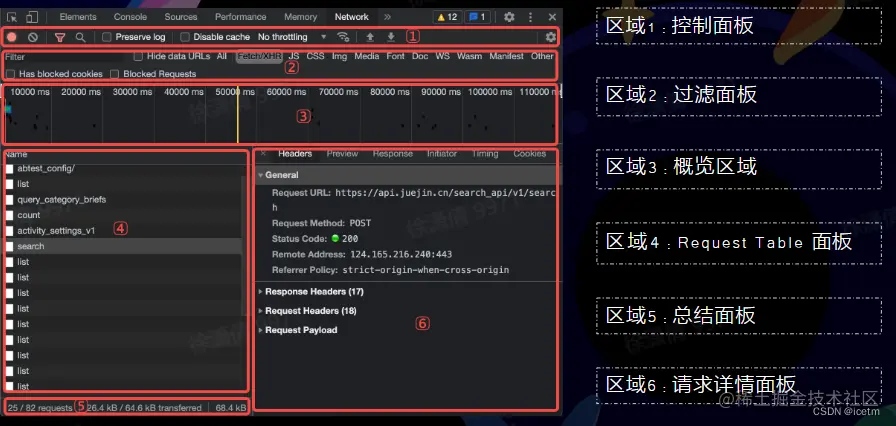
Task: Filter requests by JS
Action: [x=294, y=57]
